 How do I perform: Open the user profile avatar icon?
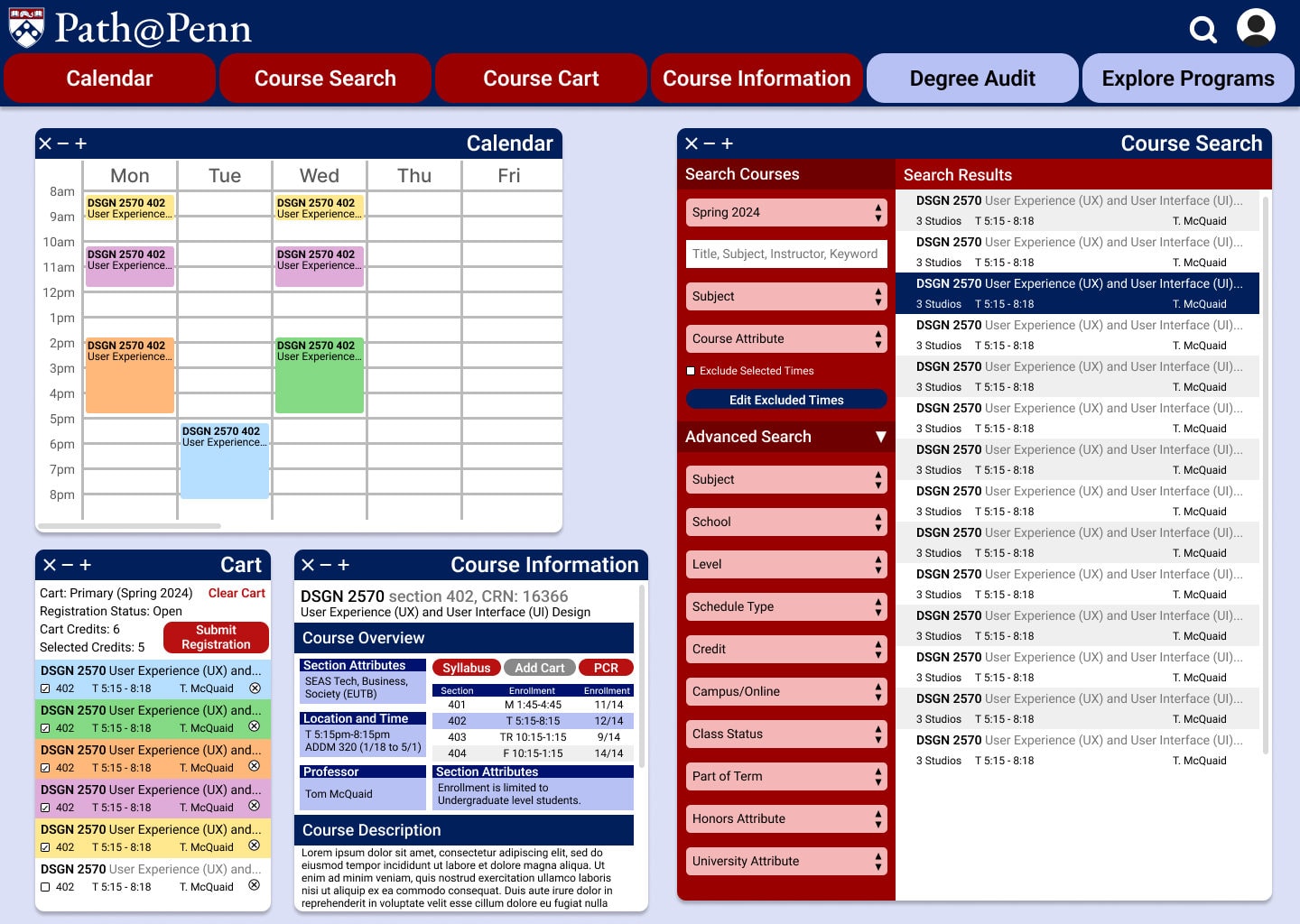[x=1256, y=27]
